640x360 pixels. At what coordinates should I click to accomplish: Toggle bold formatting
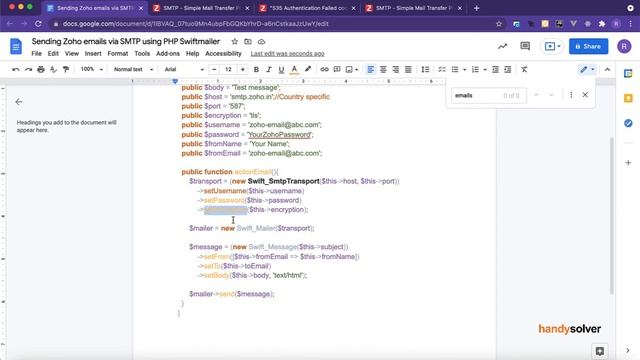point(256,70)
